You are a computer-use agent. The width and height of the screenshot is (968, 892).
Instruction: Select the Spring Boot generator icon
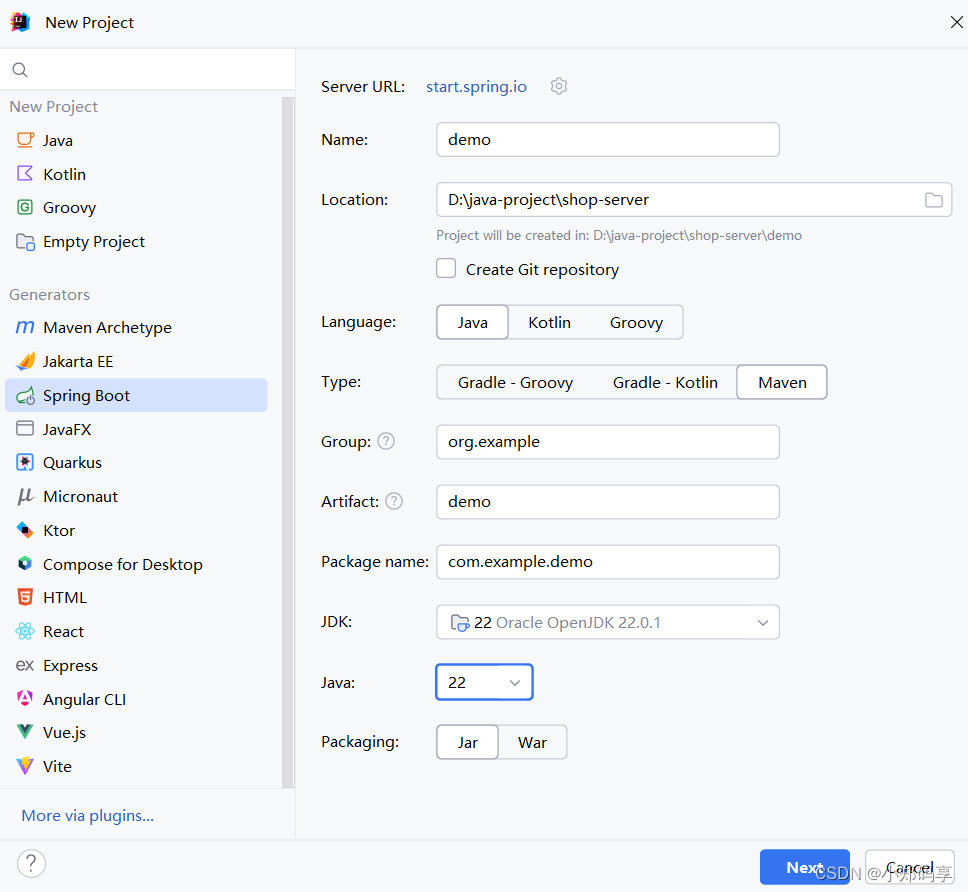(x=26, y=395)
